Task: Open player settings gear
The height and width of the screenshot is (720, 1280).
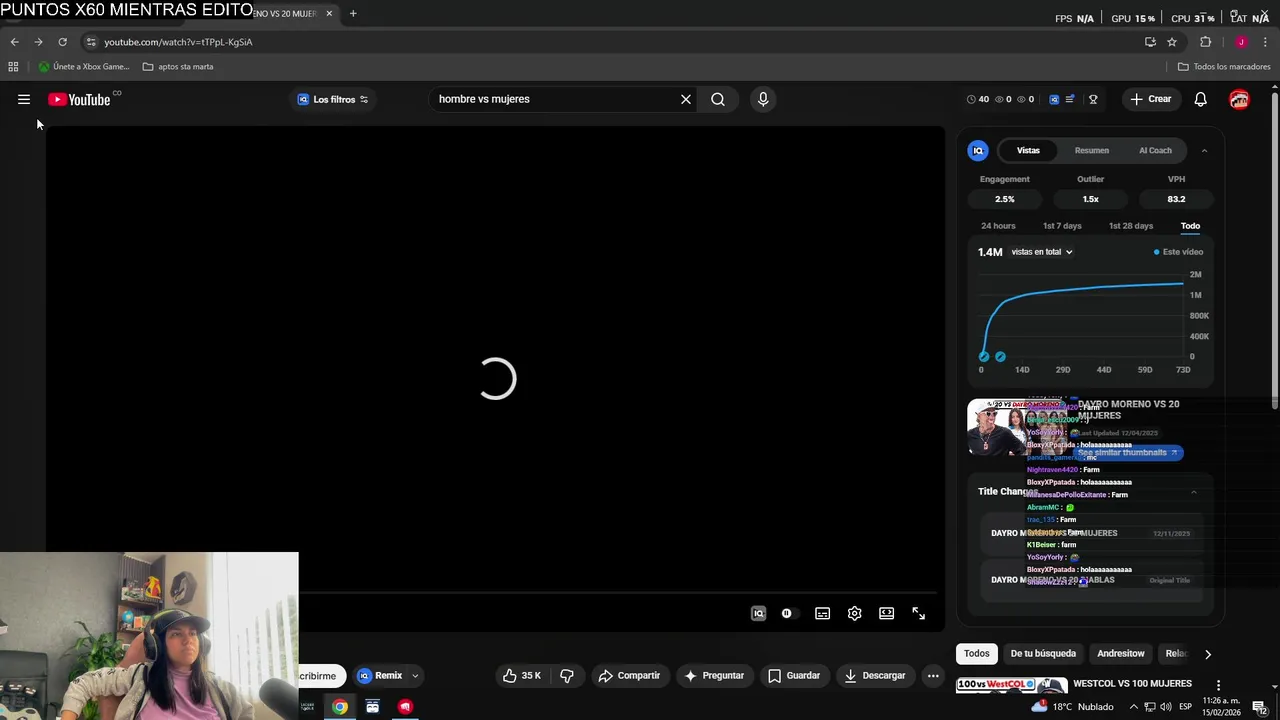Action: [x=854, y=614]
